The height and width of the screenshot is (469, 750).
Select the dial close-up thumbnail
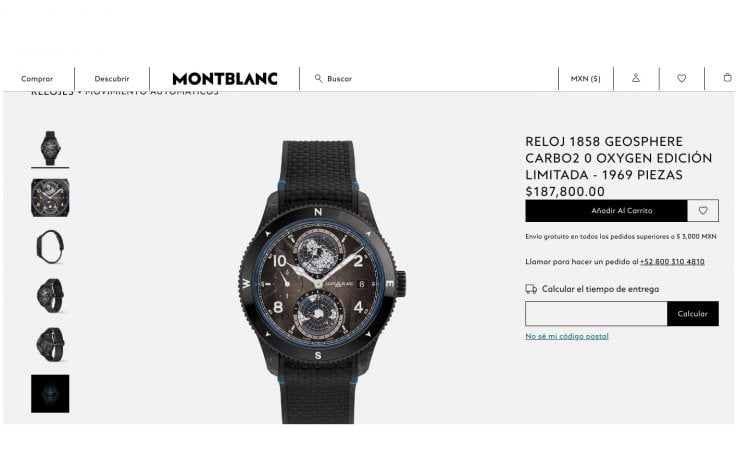pyautogui.click(x=50, y=197)
